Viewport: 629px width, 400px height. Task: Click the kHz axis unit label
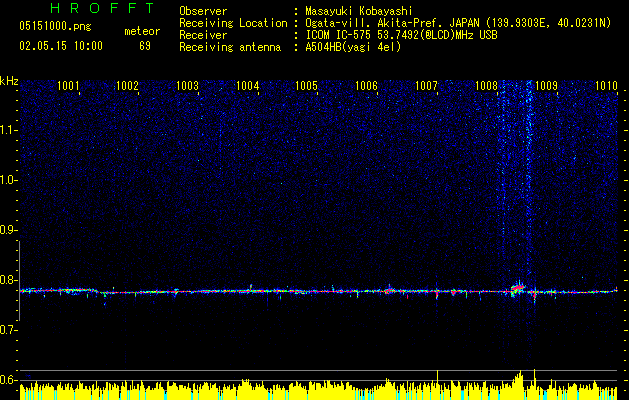click(x=9, y=81)
